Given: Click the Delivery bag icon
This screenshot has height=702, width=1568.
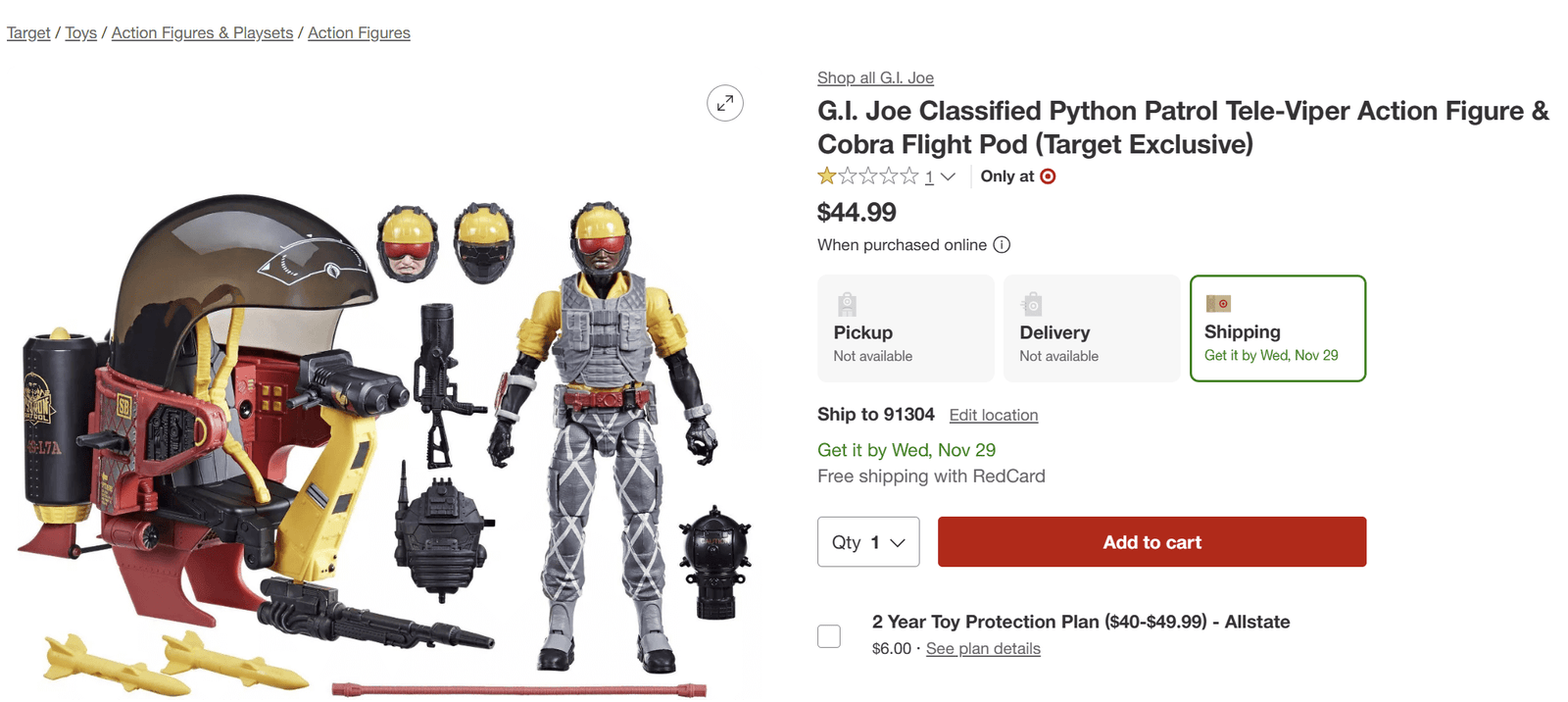Looking at the screenshot, I should pyautogui.click(x=1032, y=304).
